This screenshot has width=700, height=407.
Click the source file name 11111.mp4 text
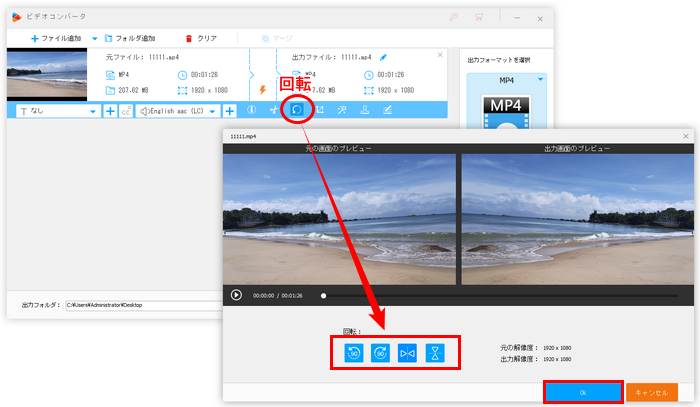pos(164,57)
